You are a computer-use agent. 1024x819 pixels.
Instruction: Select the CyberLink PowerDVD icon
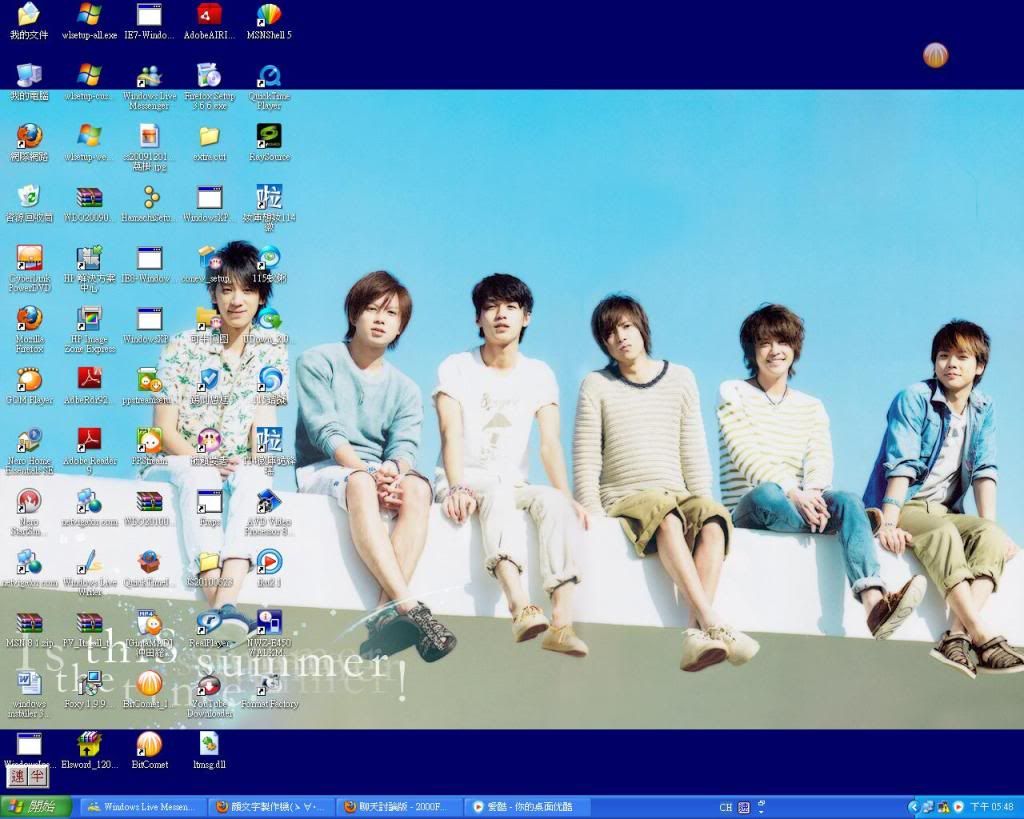pos(29,259)
